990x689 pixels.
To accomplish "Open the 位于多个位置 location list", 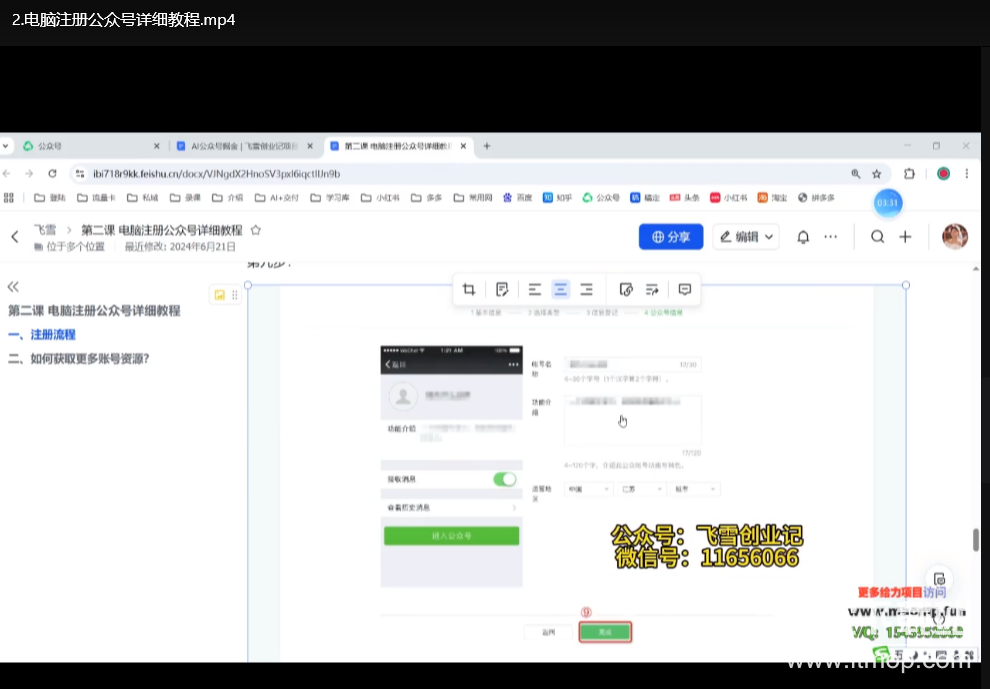I will [x=69, y=247].
